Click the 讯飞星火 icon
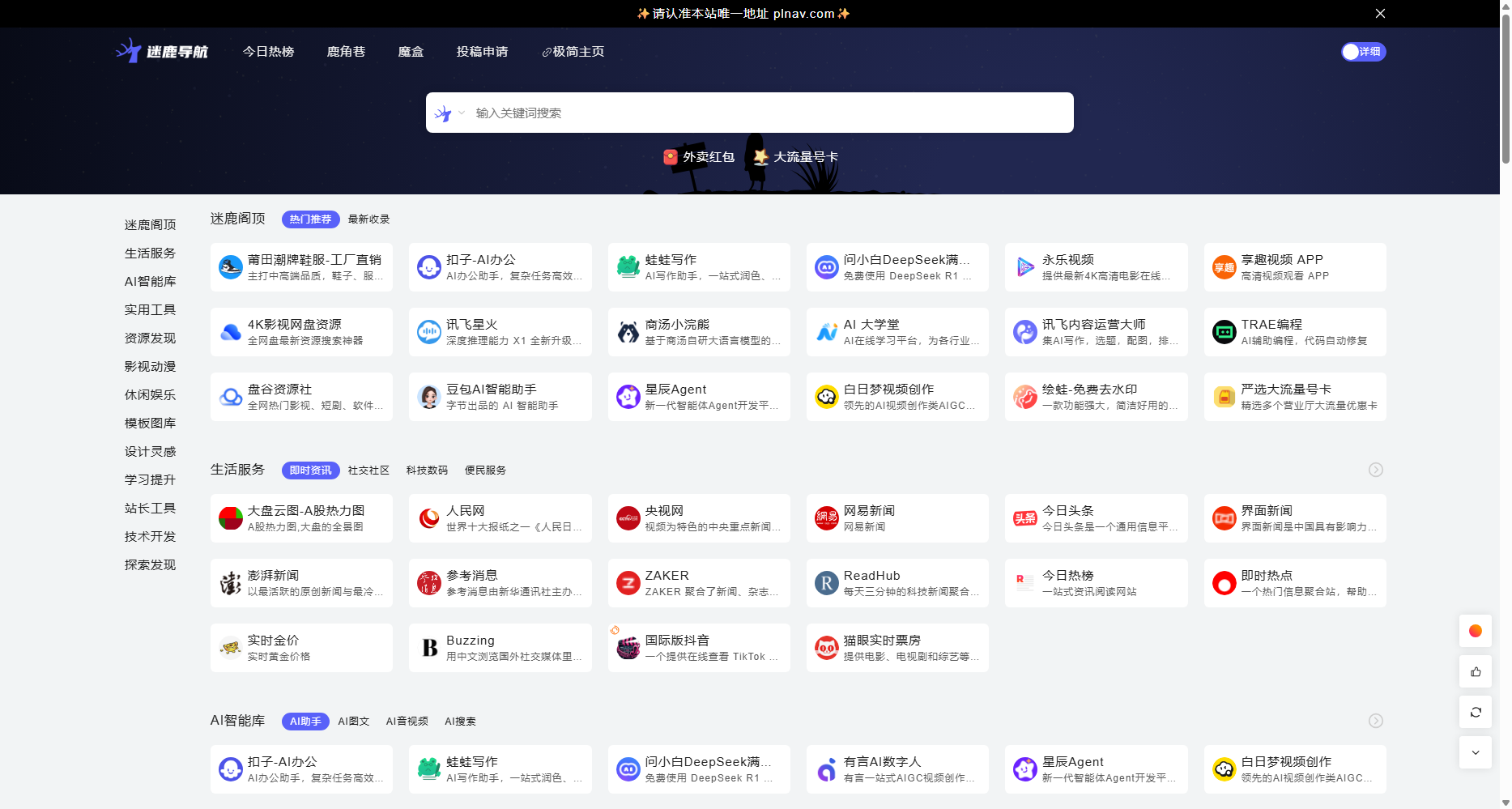This screenshot has height=809, width=1512. (x=429, y=332)
